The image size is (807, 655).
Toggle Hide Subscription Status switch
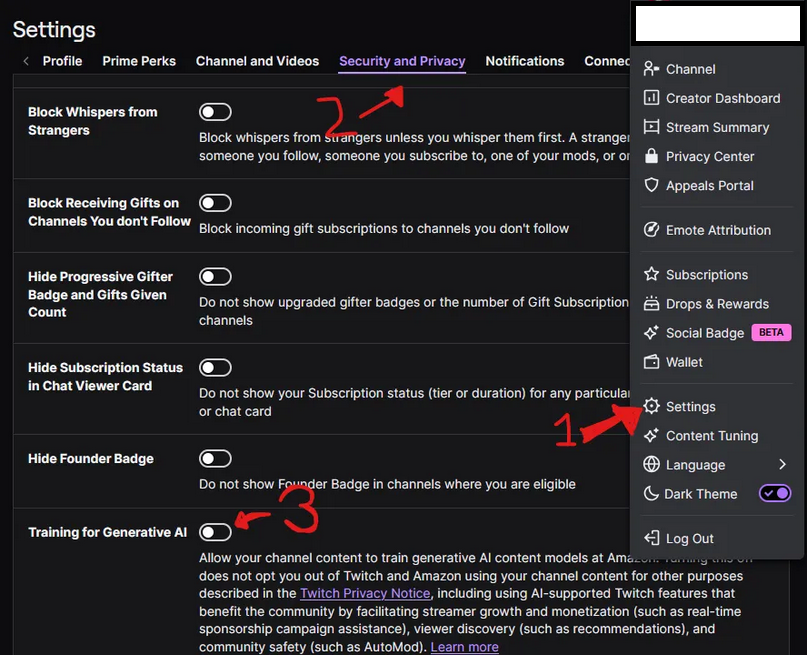click(x=215, y=367)
